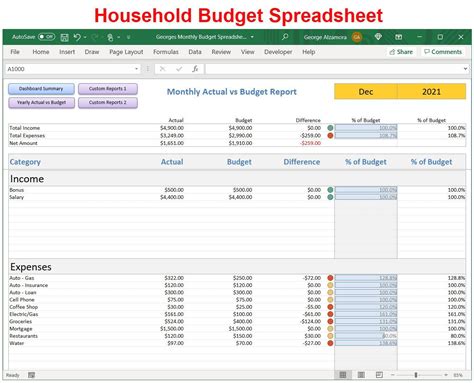
Task: Switch to Normal view icon
Action: (343, 375)
